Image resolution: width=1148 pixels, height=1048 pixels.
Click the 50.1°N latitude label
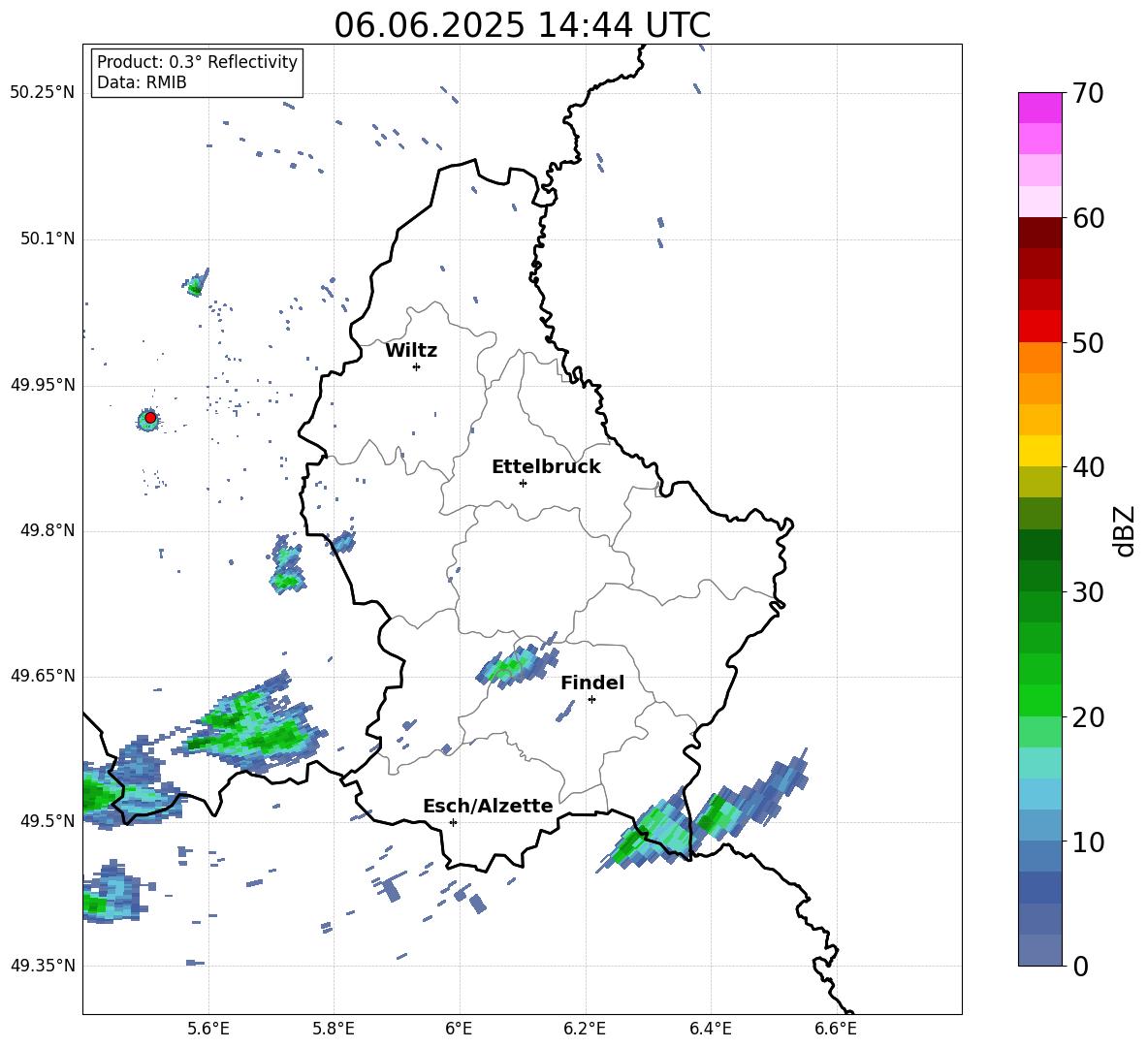pos(48,238)
